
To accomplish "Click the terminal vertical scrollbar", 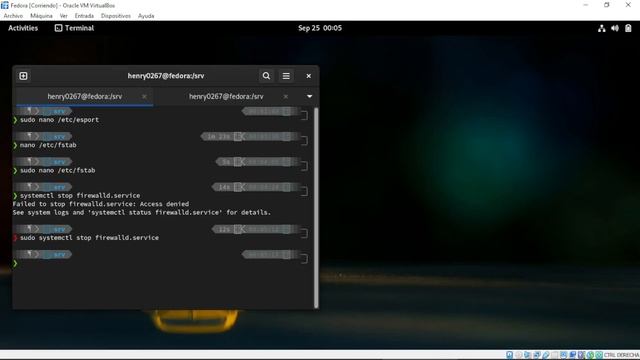I will tap(316, 207).
